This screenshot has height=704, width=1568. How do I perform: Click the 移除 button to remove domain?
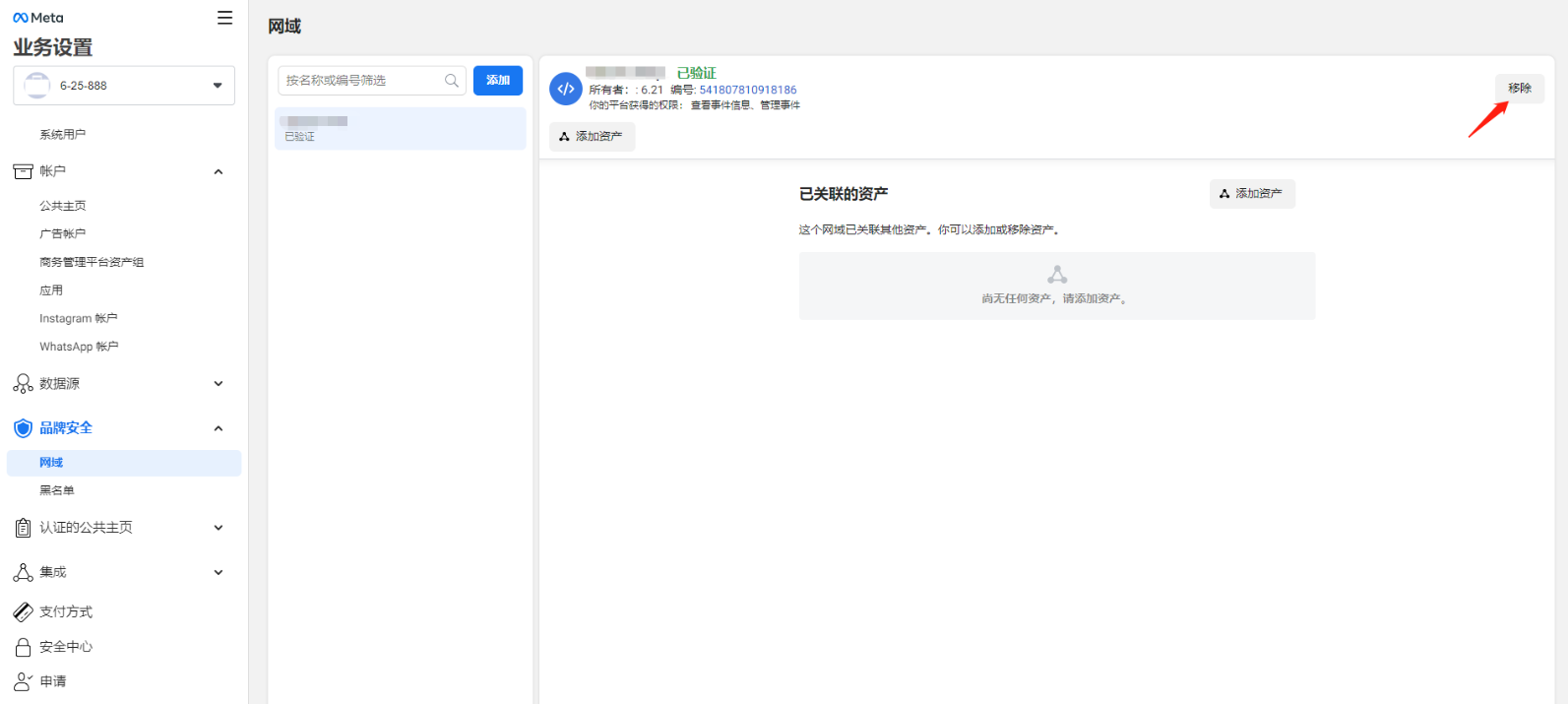point(1520,89)
